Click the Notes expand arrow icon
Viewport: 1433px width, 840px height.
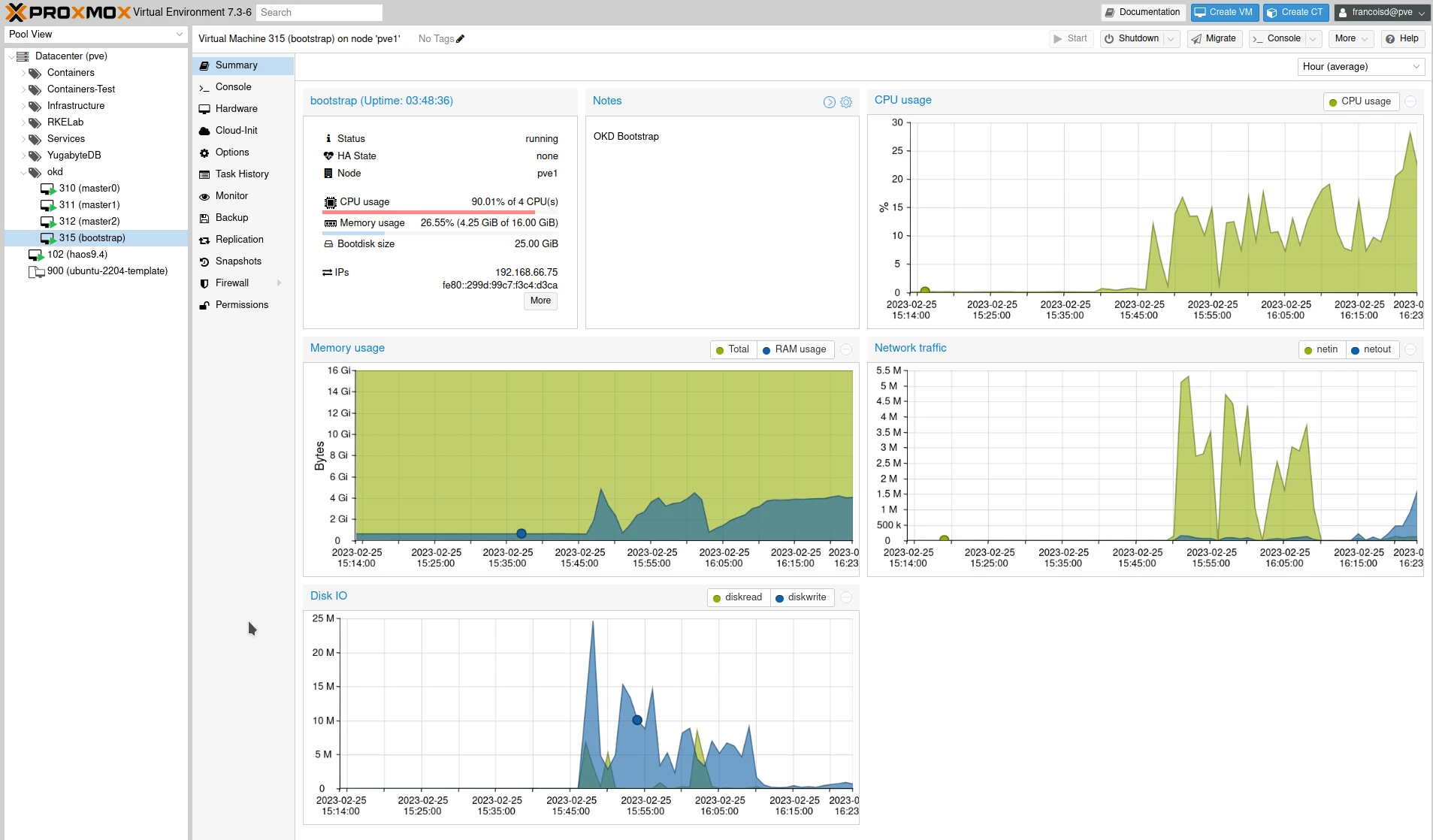829,102
